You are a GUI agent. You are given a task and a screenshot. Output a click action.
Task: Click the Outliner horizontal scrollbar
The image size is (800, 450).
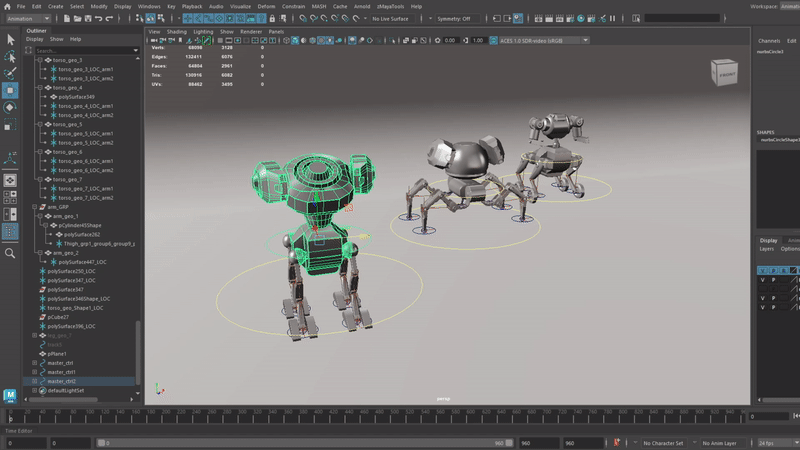pos(64,399)
